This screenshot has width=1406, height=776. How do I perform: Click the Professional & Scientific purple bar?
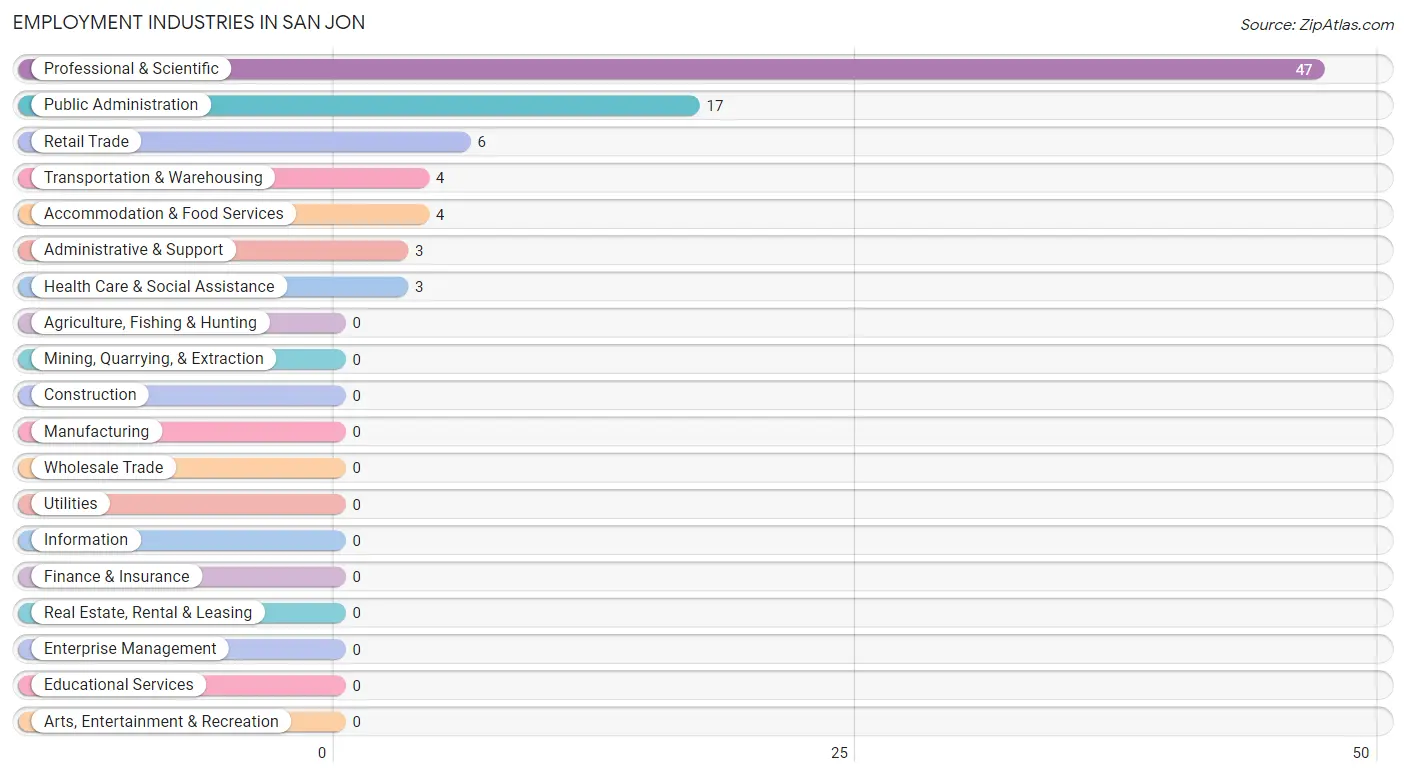click(x=671, y=69)
